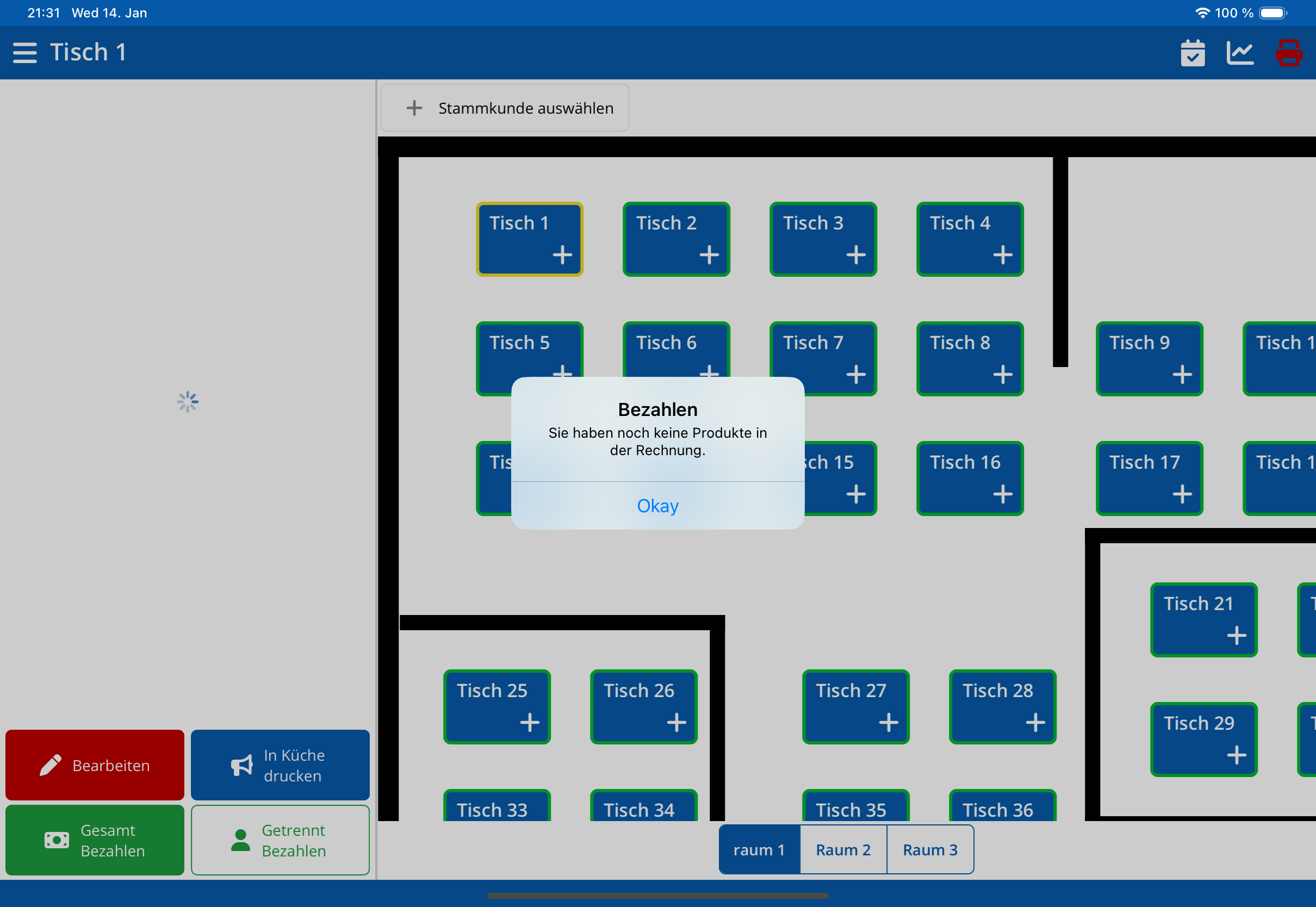Viewport: 1316px width, 907px height.
Task: Select the Tisch 8 table label
Action: (960, 343)
